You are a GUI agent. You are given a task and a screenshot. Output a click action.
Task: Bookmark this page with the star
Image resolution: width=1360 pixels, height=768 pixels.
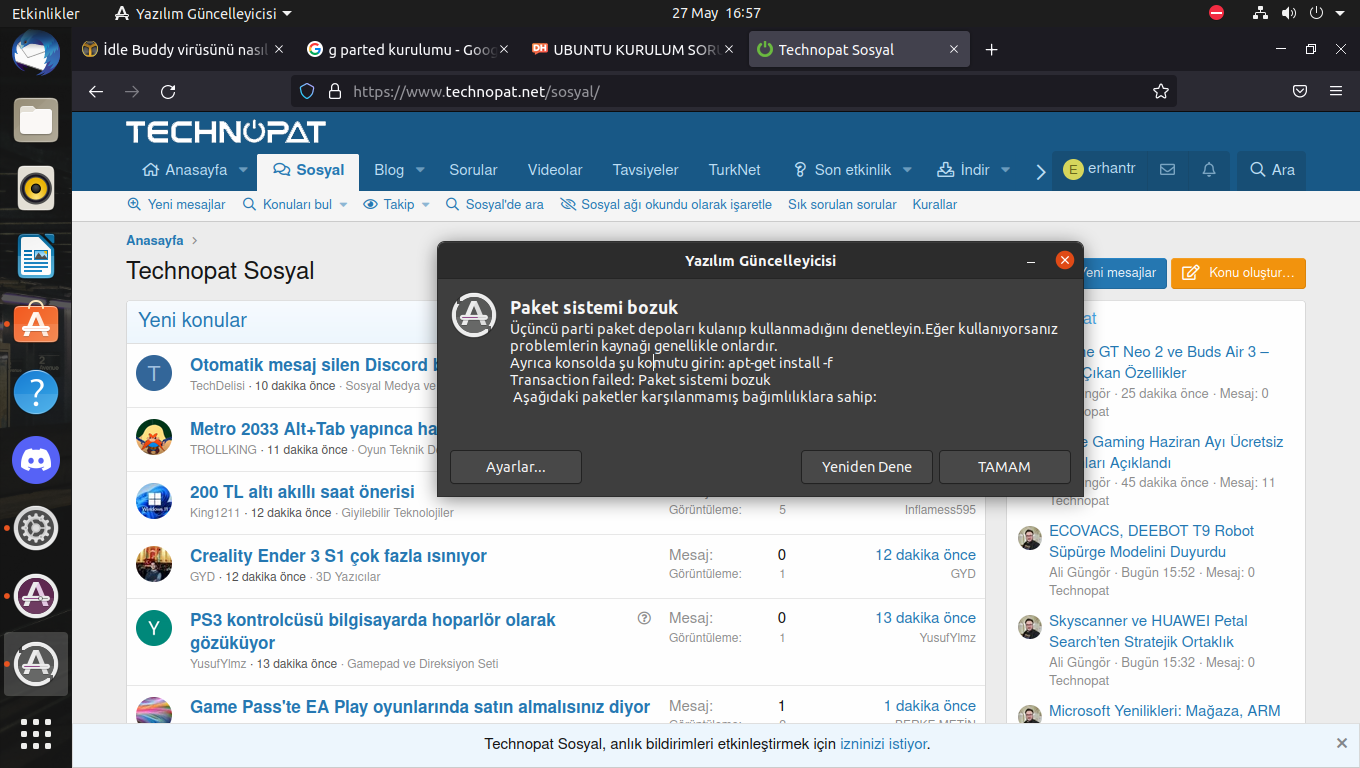pyautogui.click(x=1161, y=91)
